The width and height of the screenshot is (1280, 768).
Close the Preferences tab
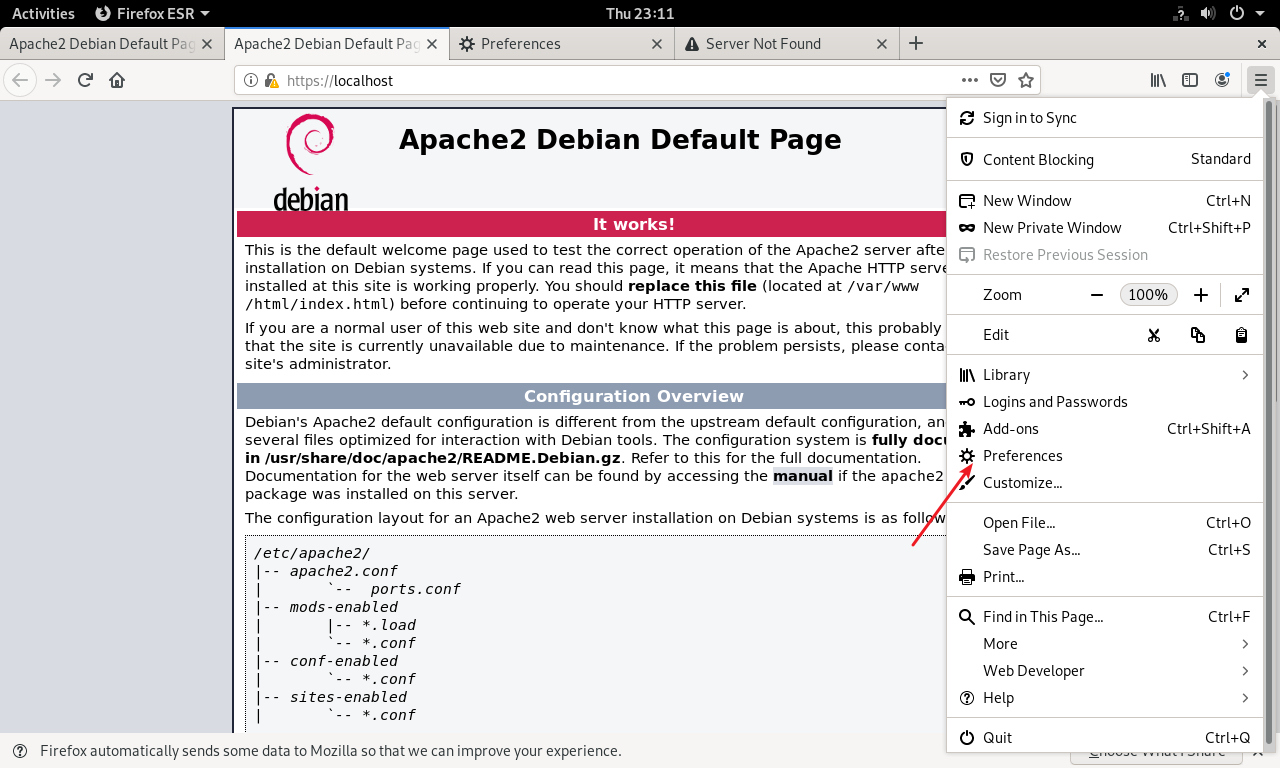(657, 44)
